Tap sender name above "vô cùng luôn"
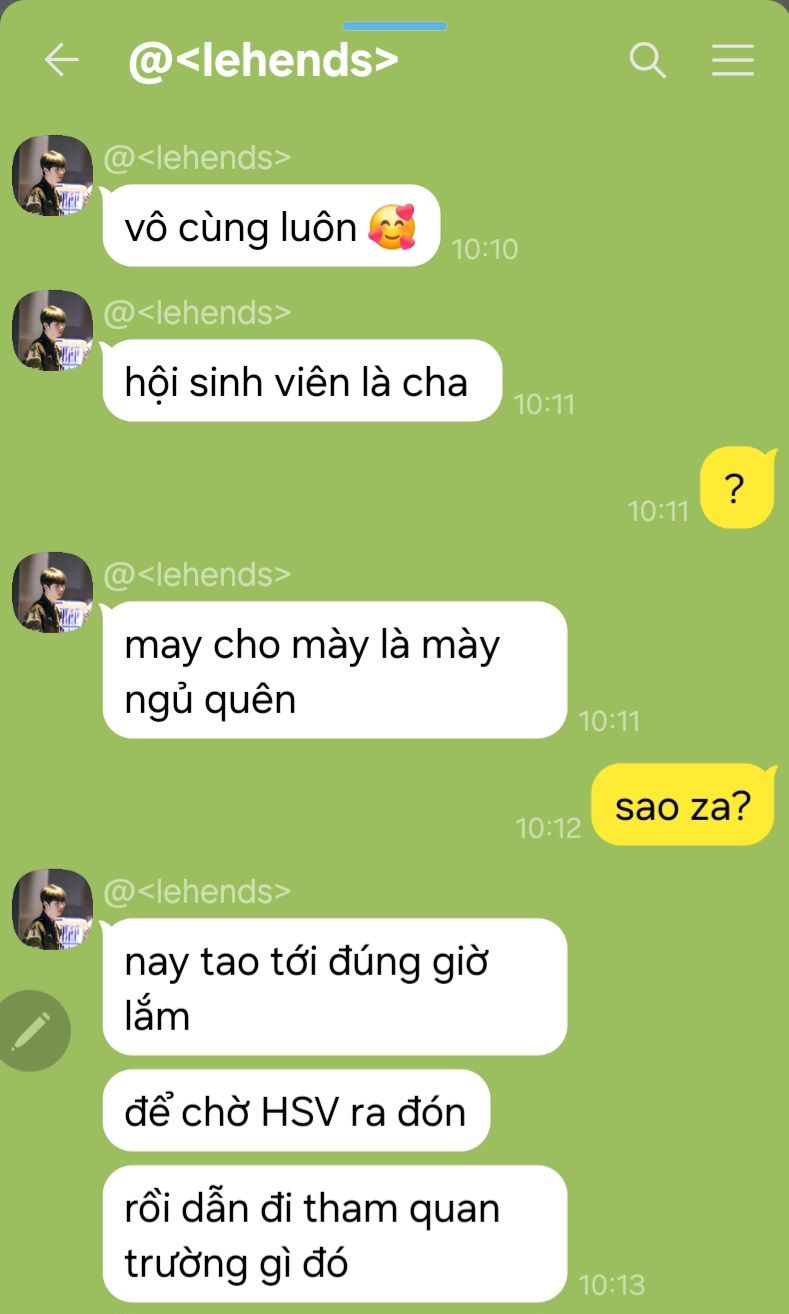789x1314 pixels. tap(197, 158)
